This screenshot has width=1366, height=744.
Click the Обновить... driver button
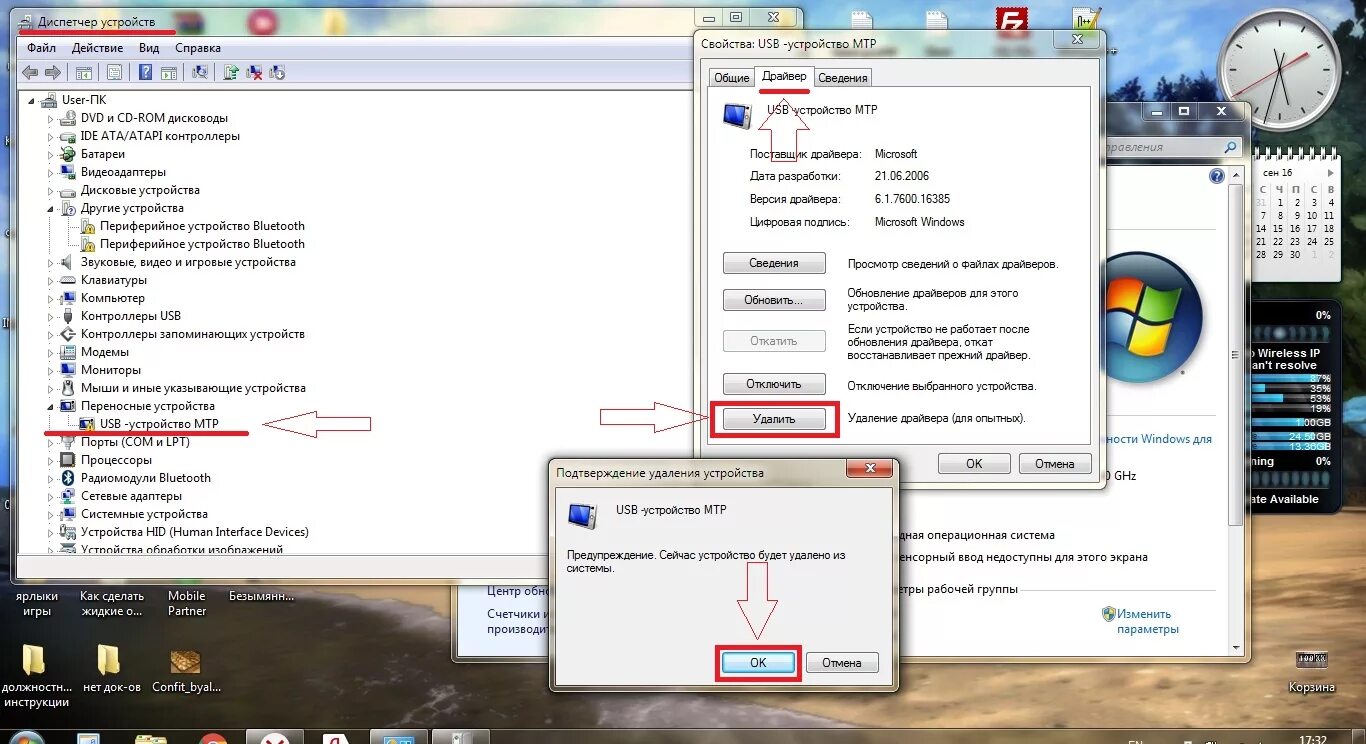click(x=774, y=300)
